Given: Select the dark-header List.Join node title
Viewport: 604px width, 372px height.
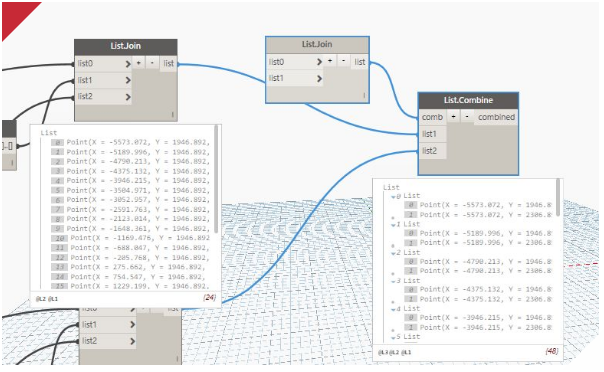Looking at the screenshot, I should pyautogui.click(x=126, y=46).
